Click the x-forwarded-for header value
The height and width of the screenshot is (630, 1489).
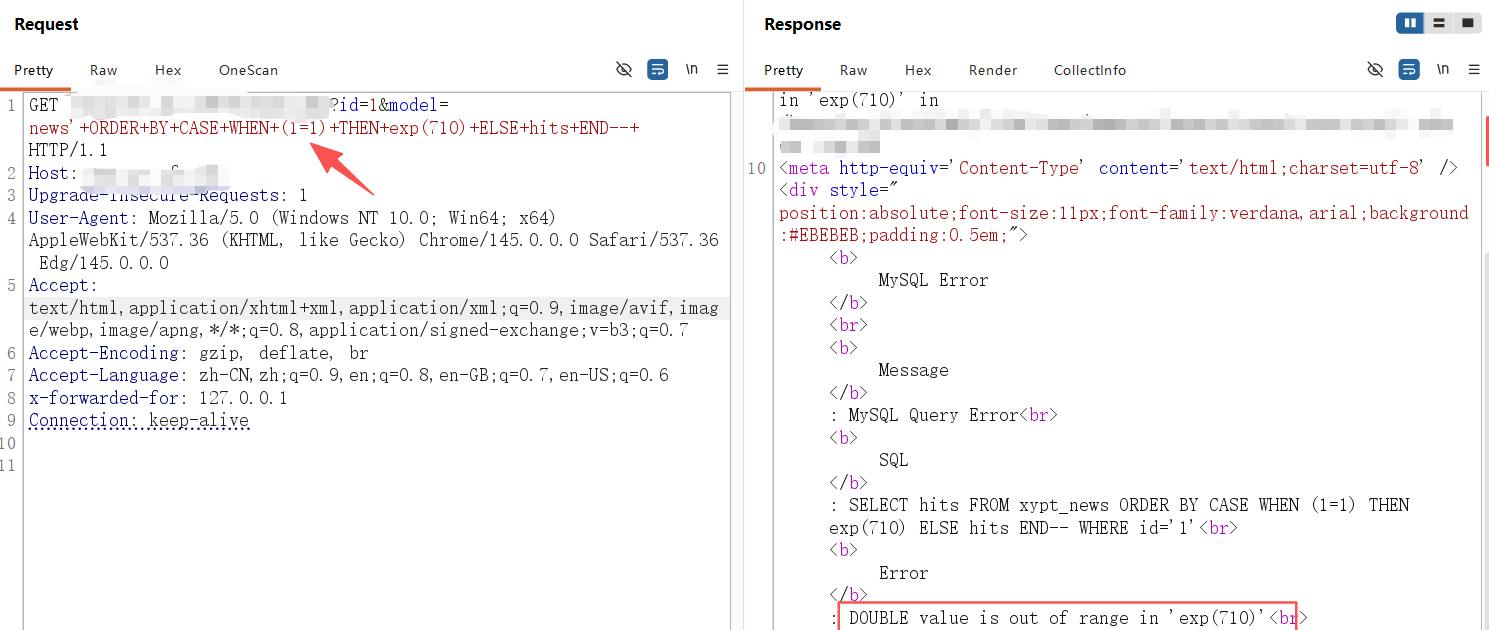(x=243, y=398)
